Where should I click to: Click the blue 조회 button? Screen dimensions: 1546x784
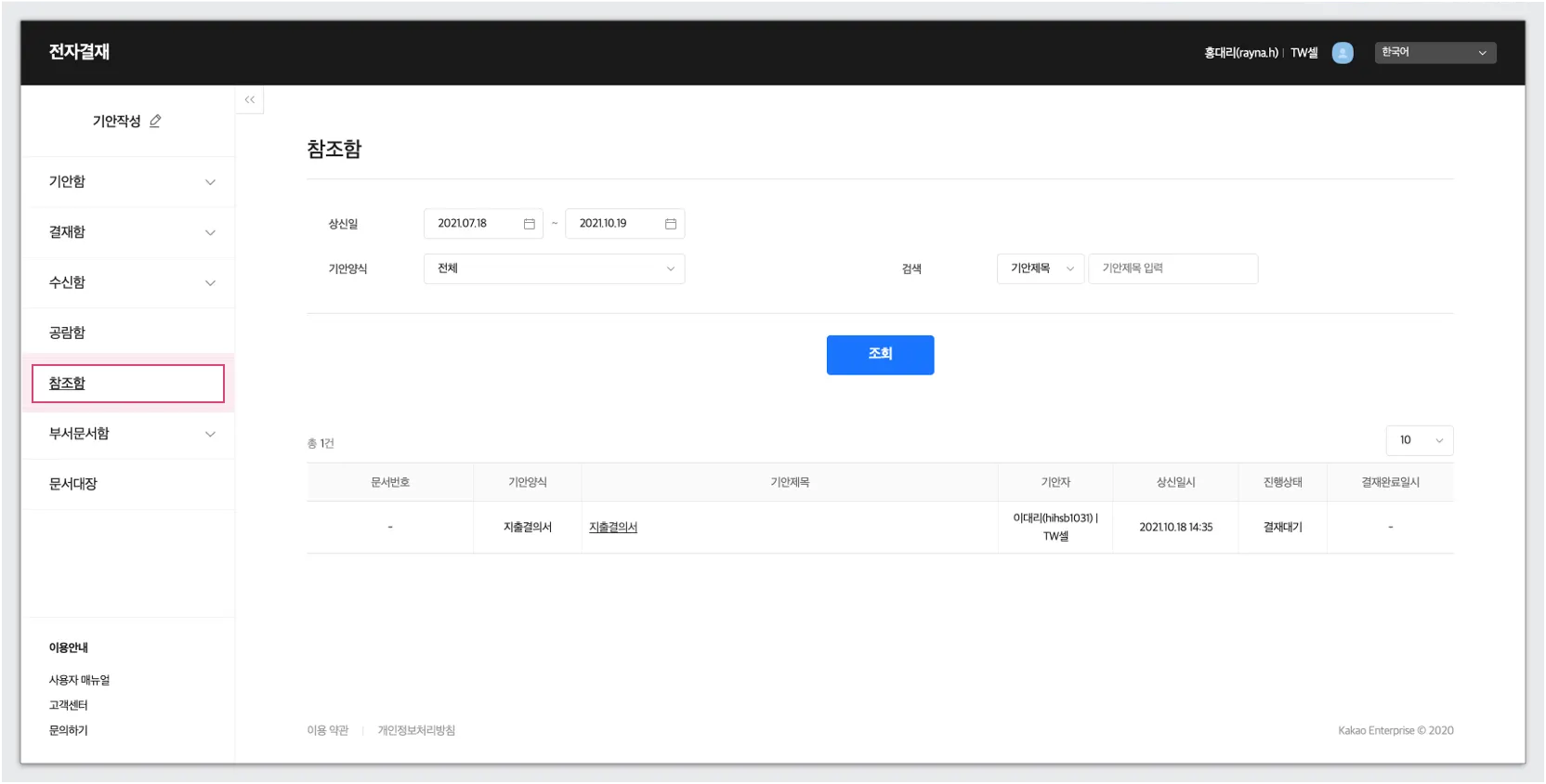coord(880,355)
